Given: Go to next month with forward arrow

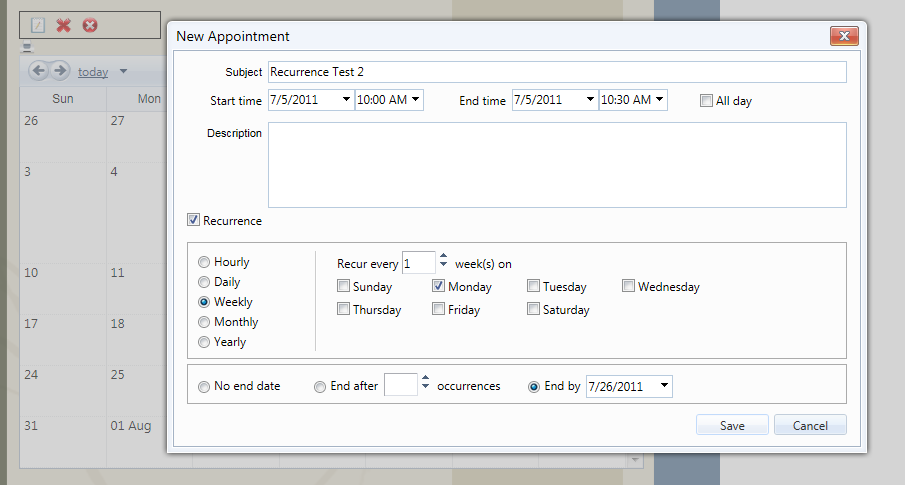Looking at the screenshot, I should (60, 71).
